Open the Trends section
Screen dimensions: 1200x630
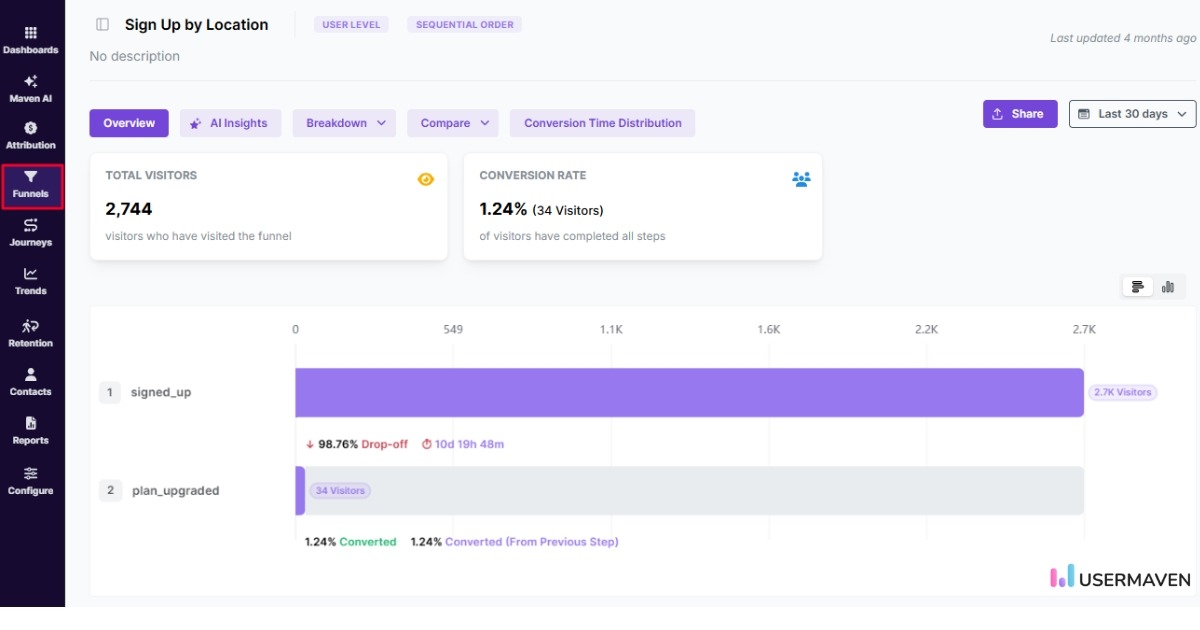pyautogui.click(x=31, y=283)
